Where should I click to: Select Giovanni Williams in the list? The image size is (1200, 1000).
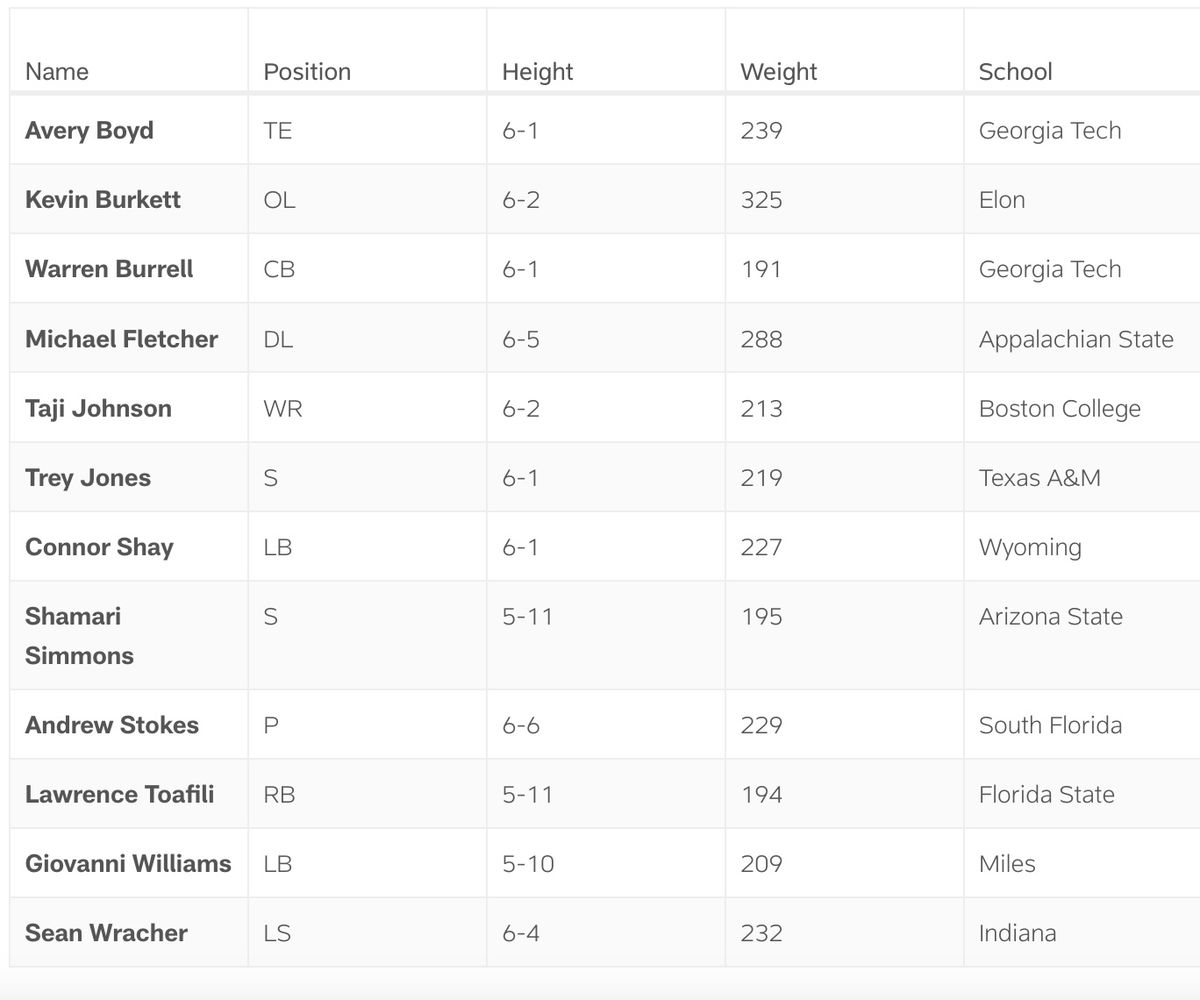[x=128, y=864]
